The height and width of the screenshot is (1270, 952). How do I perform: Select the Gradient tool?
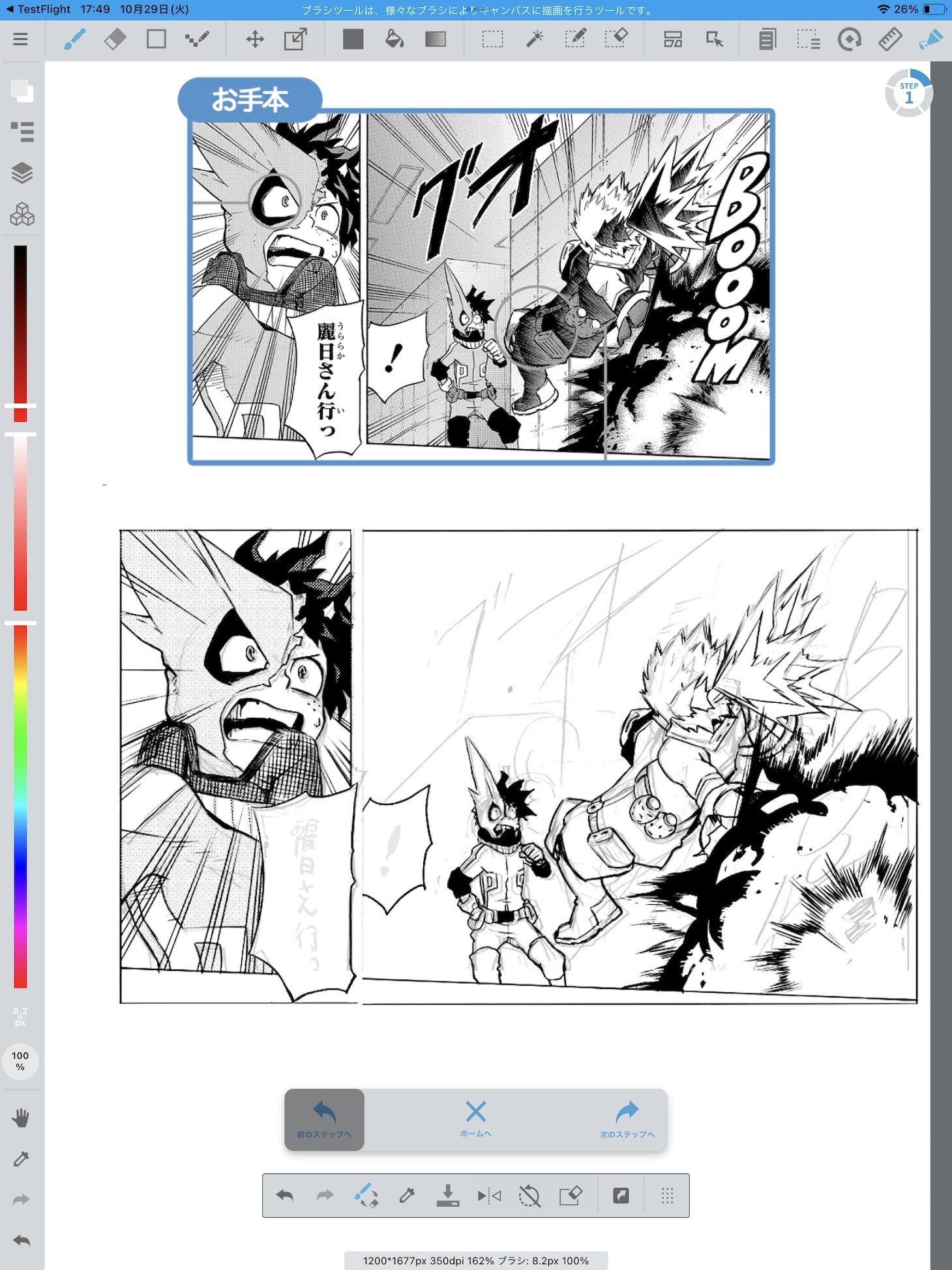tap(435, 40)
